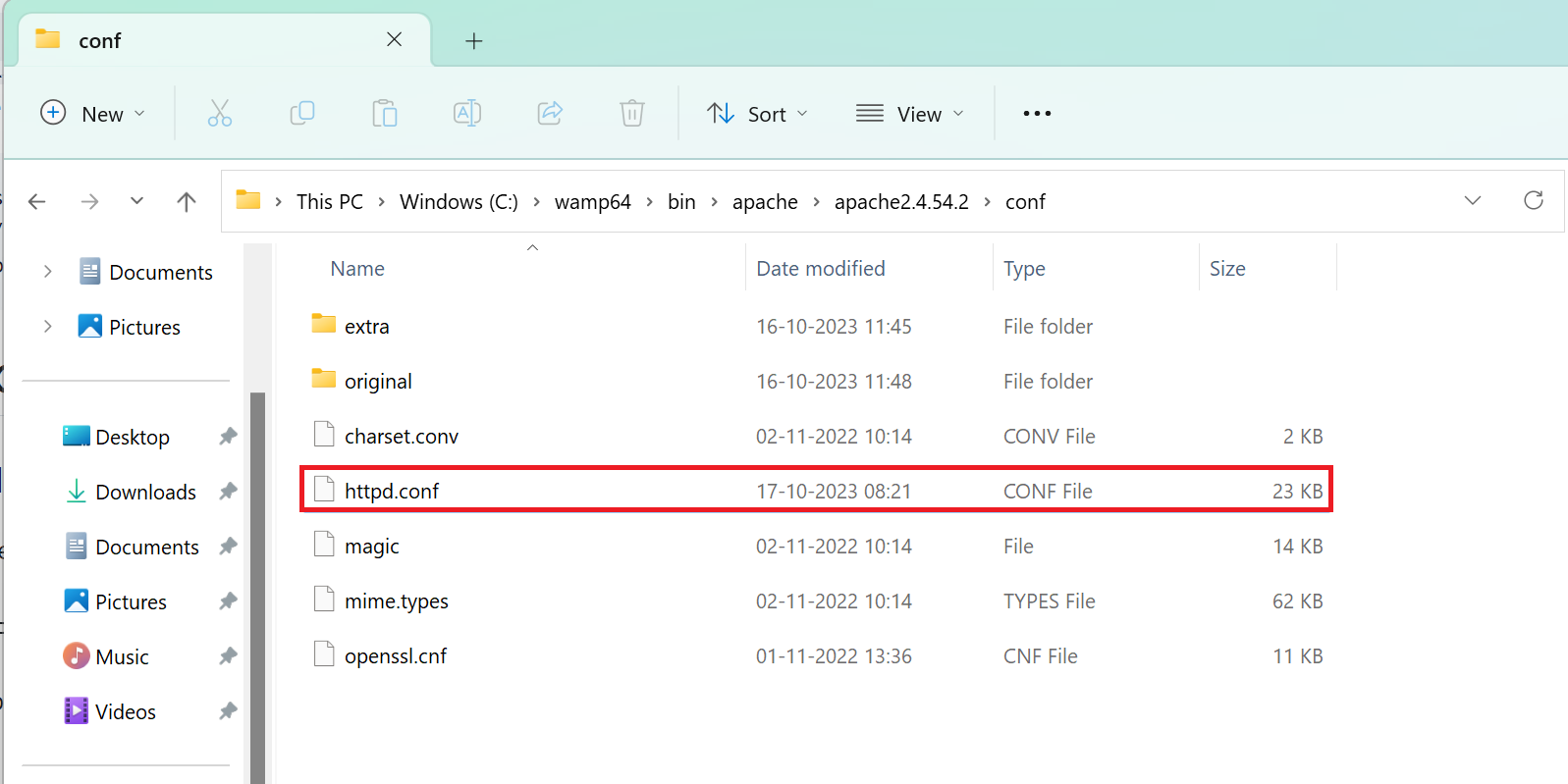Open the New item dropdown
This screenshot has width=1568, height=784.
[93, 114]
